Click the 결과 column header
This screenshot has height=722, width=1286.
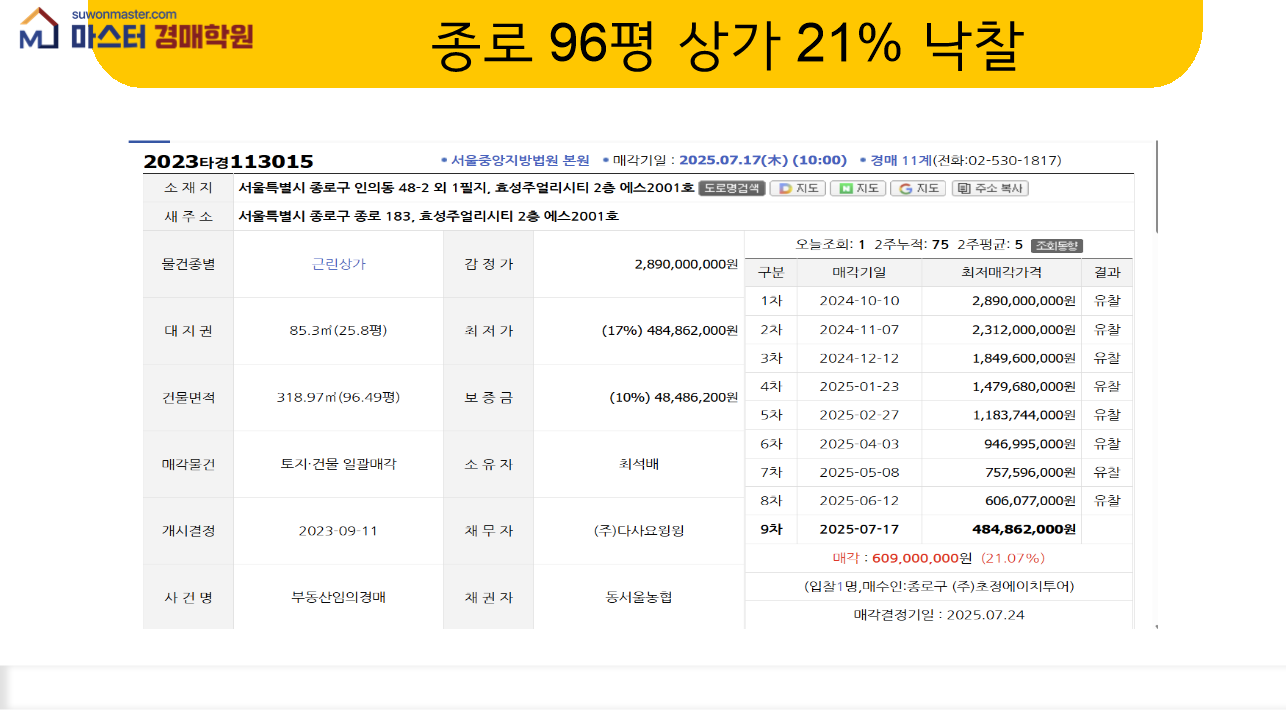pyautogui.click(x=1107, y=272)
